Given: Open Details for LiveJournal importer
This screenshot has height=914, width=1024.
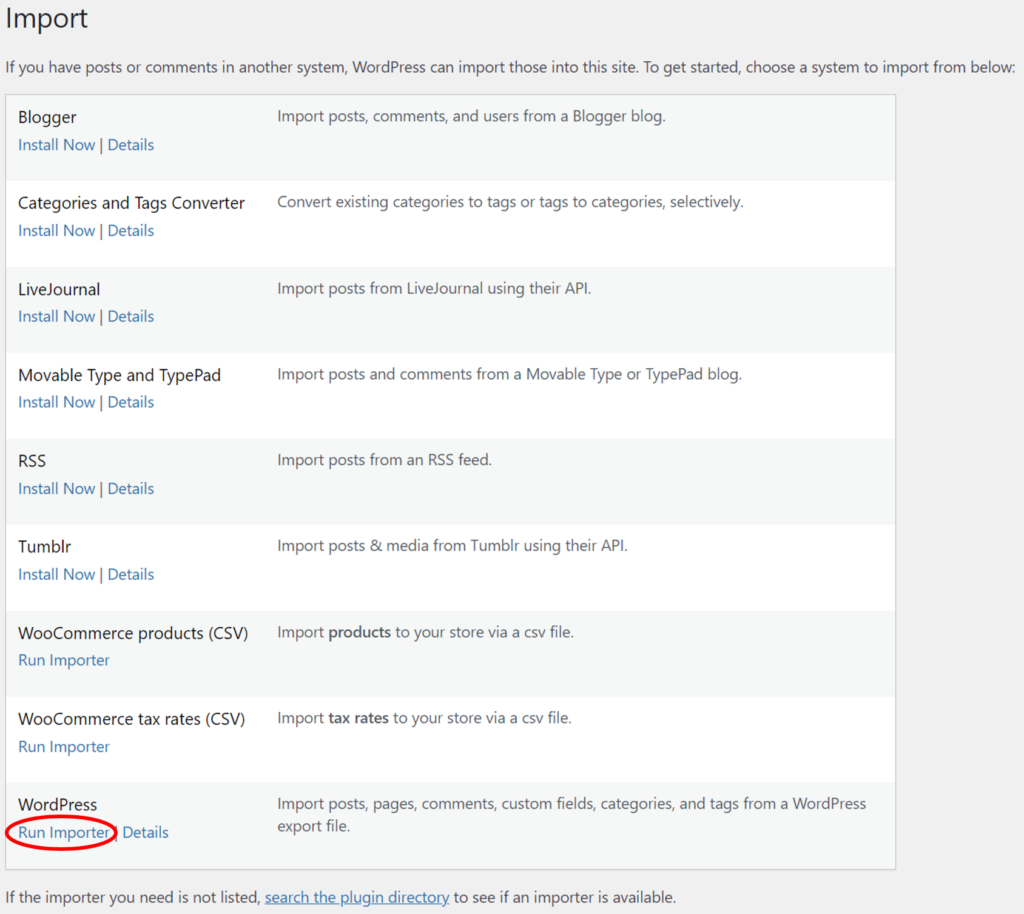Looking at the screenshot, I should coord(131,316).
